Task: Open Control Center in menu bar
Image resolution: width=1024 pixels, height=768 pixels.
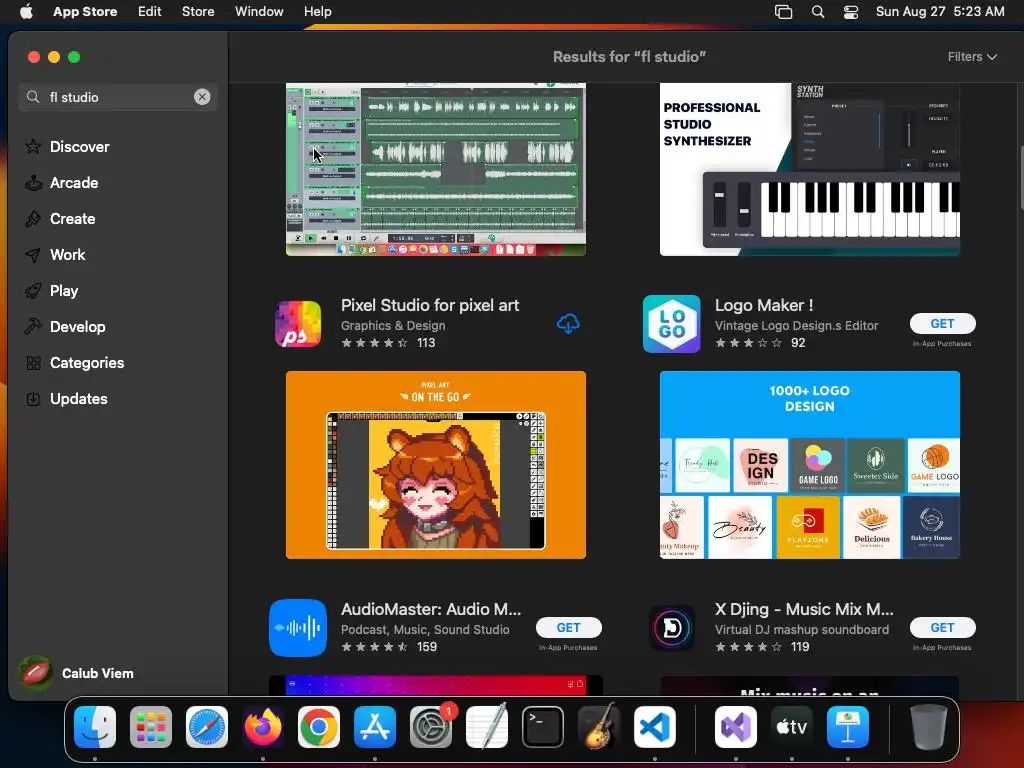Action: (x=851, y=12)
